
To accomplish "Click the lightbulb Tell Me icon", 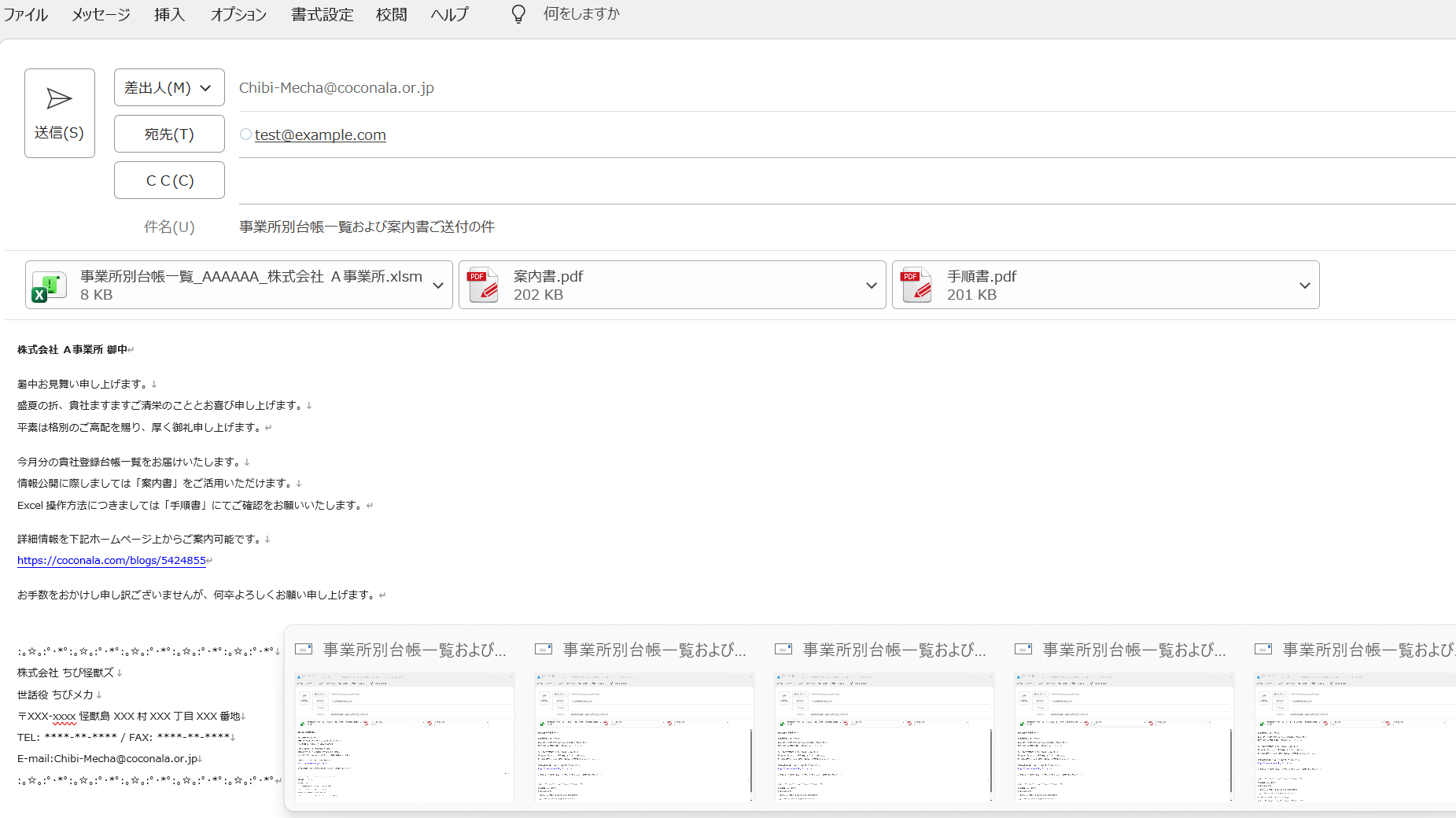I will [518, 14].
